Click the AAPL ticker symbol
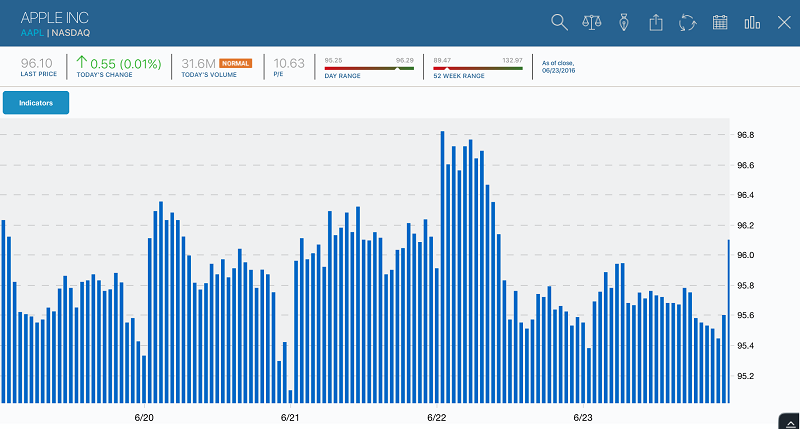 coord(32,33)
